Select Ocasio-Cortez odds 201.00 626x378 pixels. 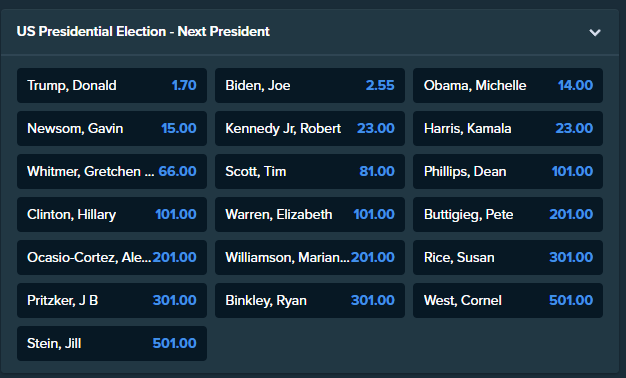point(112,257)
